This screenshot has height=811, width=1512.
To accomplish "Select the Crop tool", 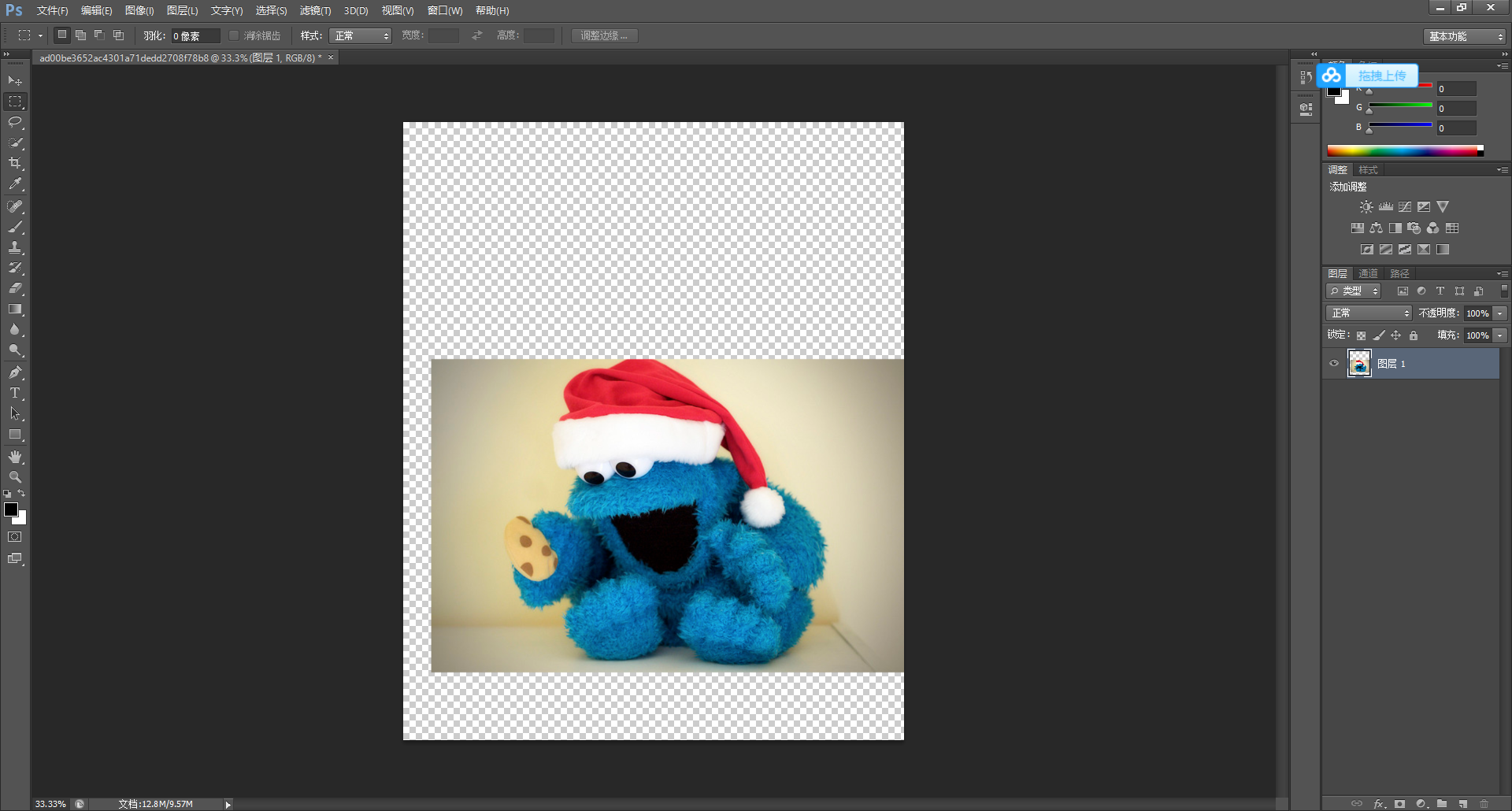I will (x=15, y=163).
